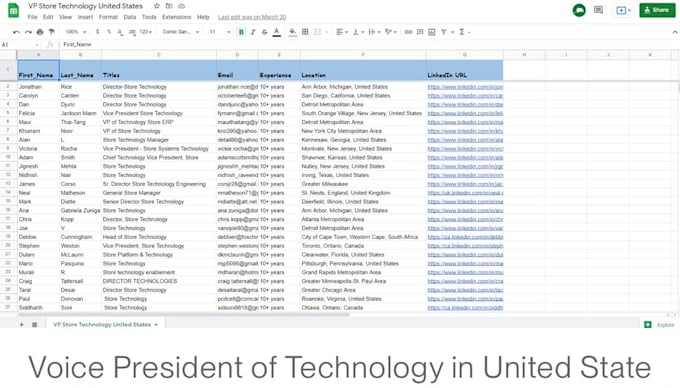Open the Tools menu

[x=149, y=17]
